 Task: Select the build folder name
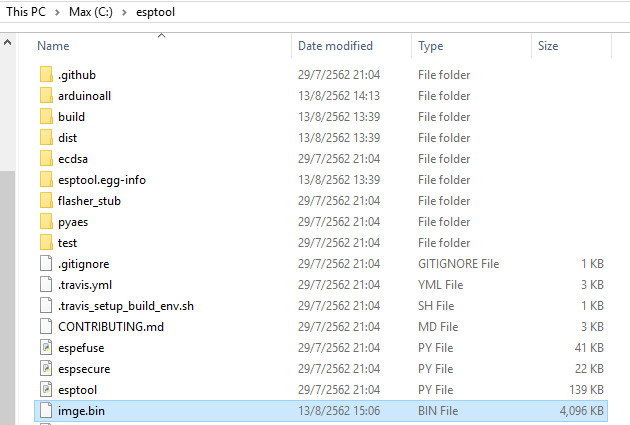[72, 116]
